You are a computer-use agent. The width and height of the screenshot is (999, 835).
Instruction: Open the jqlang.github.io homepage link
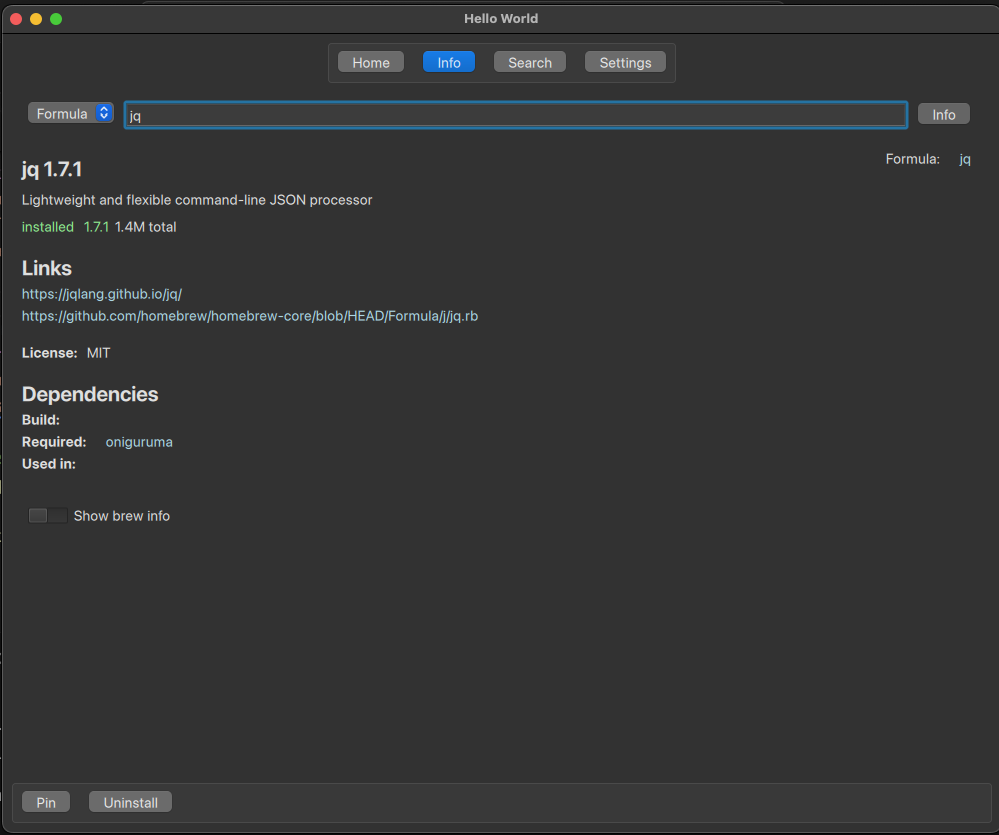click(x=102, y=294)
